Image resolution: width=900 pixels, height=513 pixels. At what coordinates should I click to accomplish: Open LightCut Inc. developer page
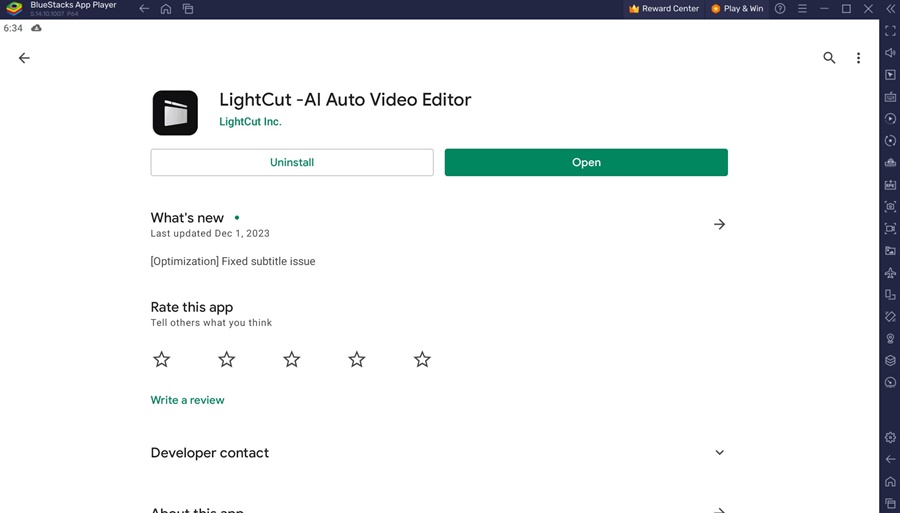point(250,122)
